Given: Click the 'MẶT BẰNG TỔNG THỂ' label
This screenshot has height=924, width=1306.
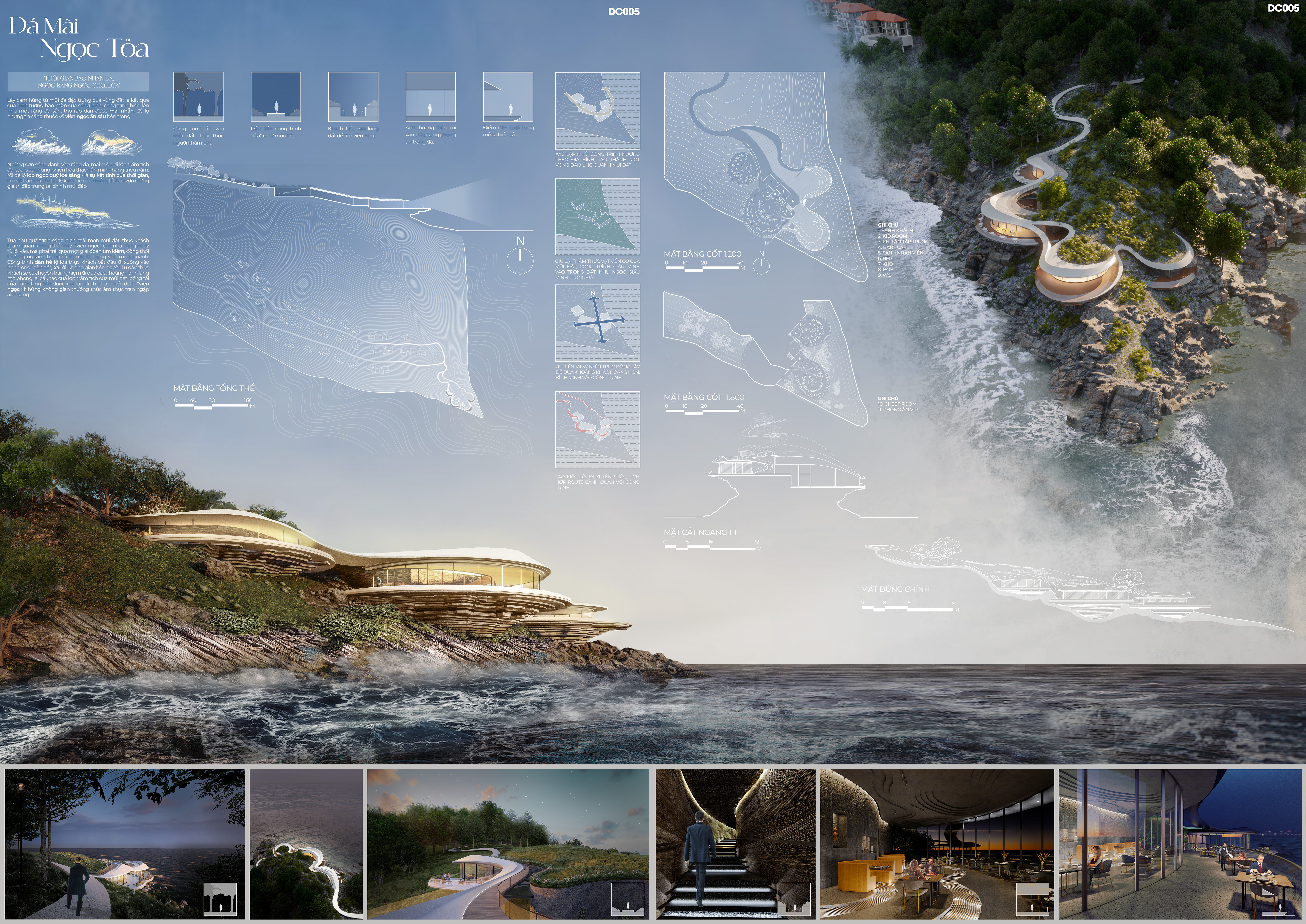Looking at the screenshot, I should [x=214, y=388].
